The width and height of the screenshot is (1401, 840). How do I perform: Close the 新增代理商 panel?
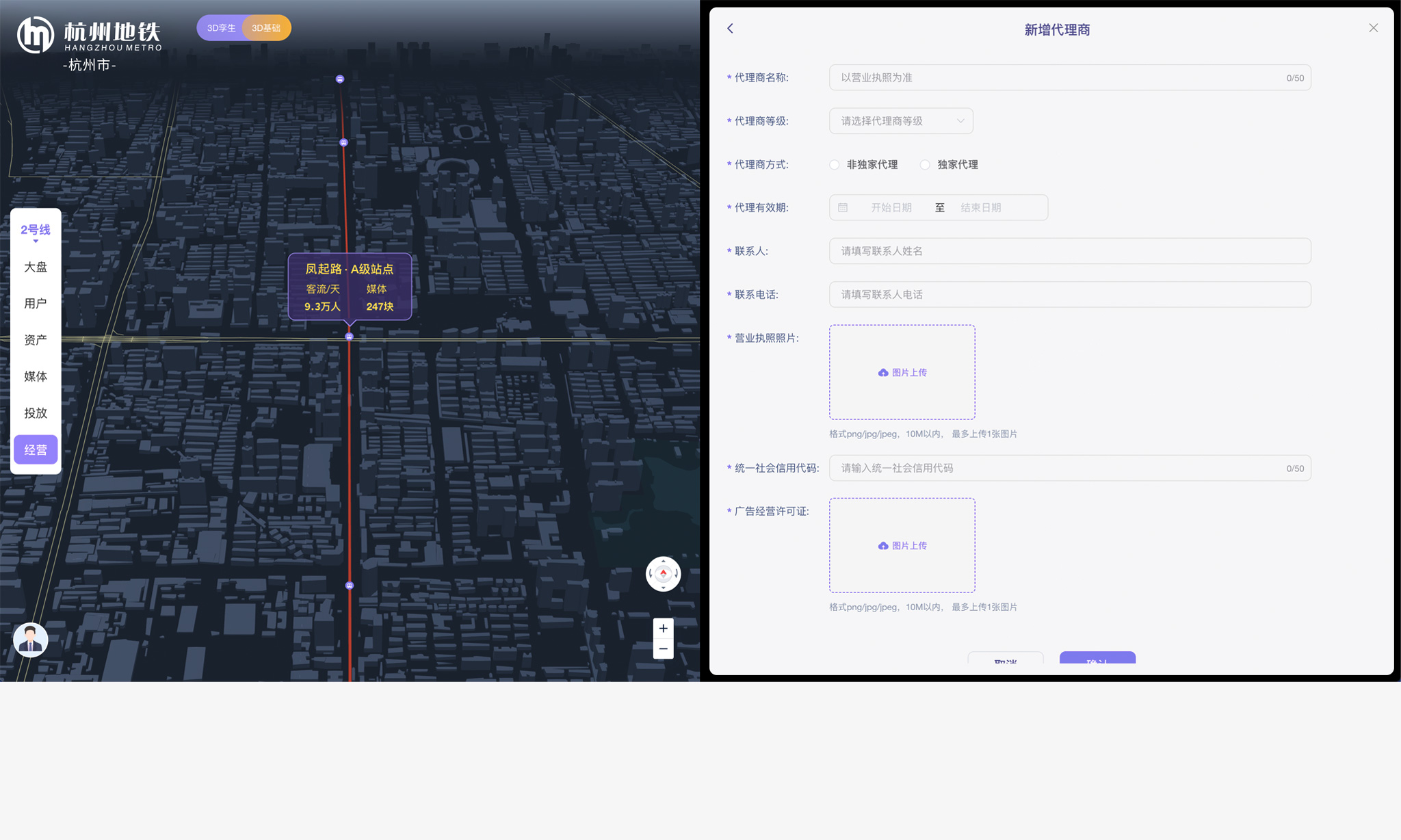(x=1373, y=28)
